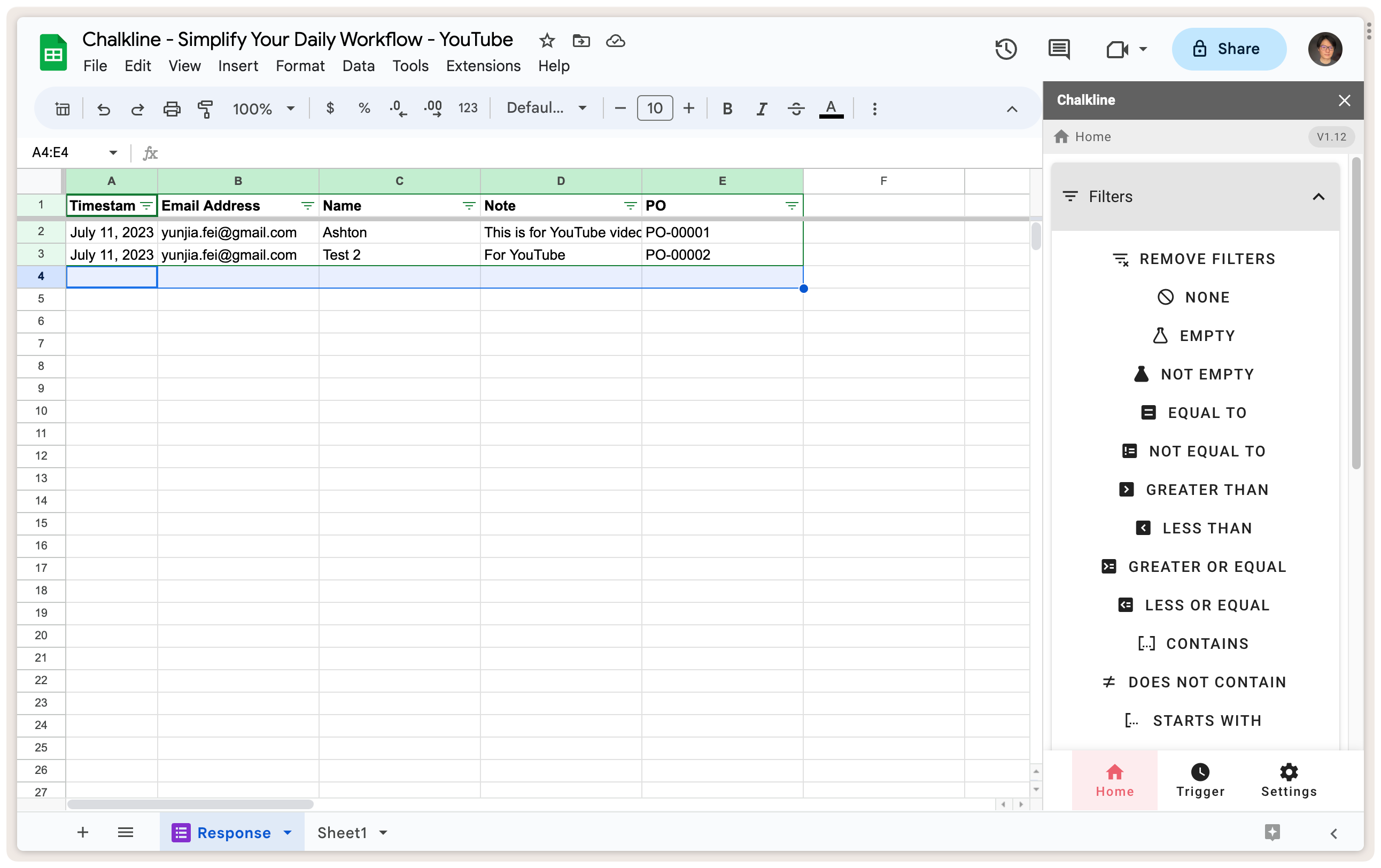
Task: Click the strikethrough formatting icon
Action: (795, 108)
